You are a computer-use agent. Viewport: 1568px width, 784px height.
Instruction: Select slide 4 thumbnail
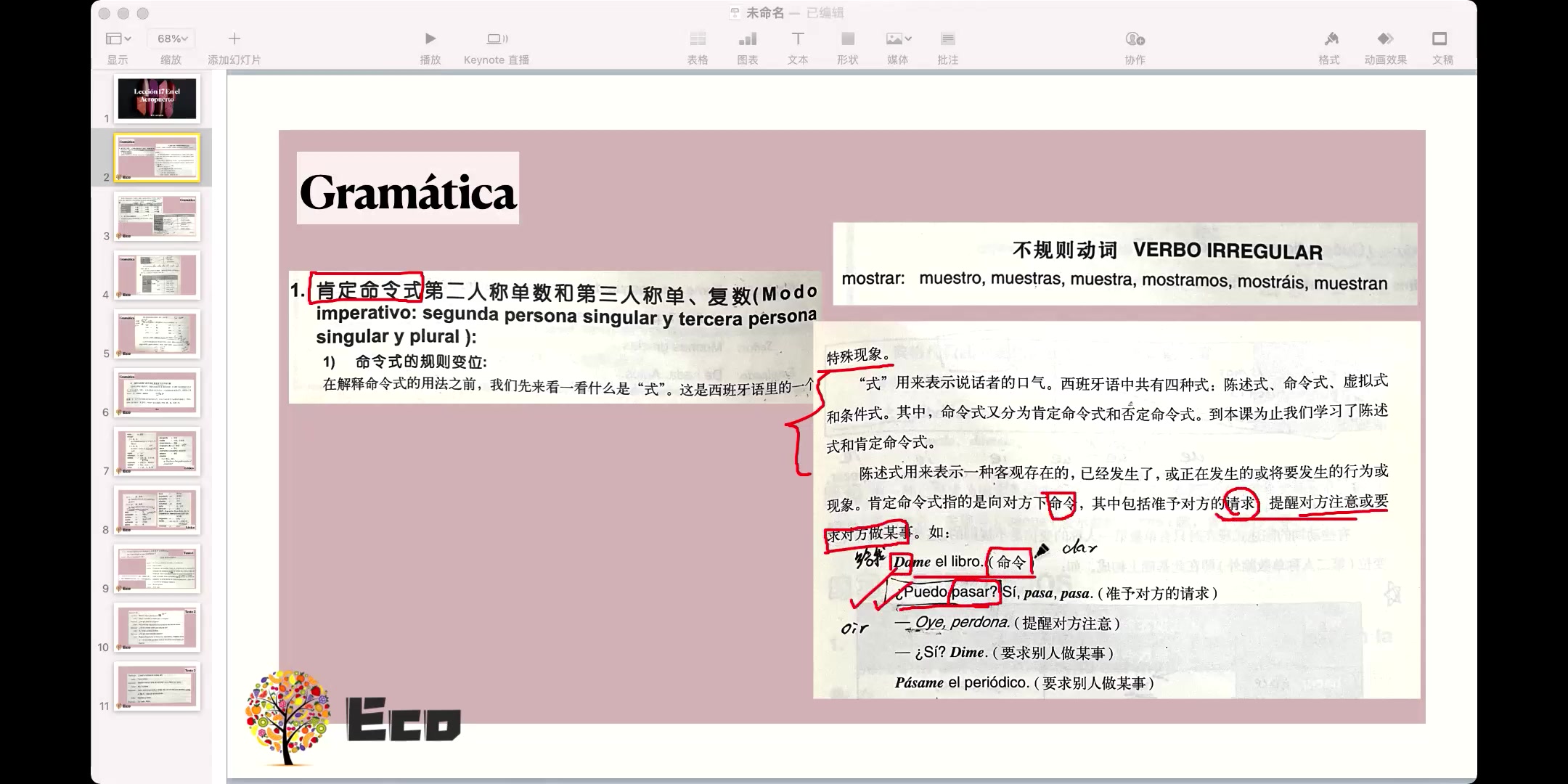(157, 274)
